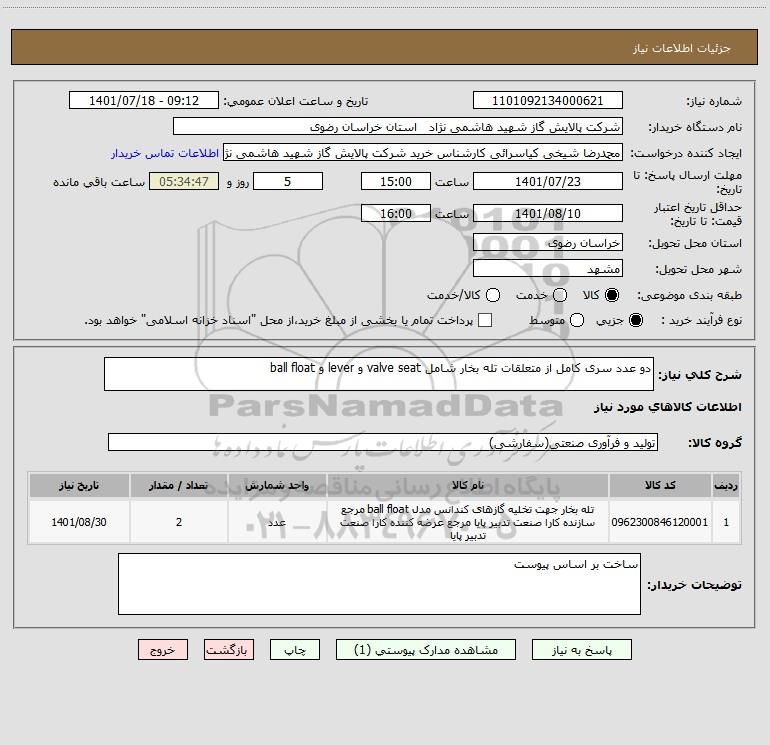Toggle Islamic treasury payment checkbox
Screen dimensions: 770x745
(485, 320)
